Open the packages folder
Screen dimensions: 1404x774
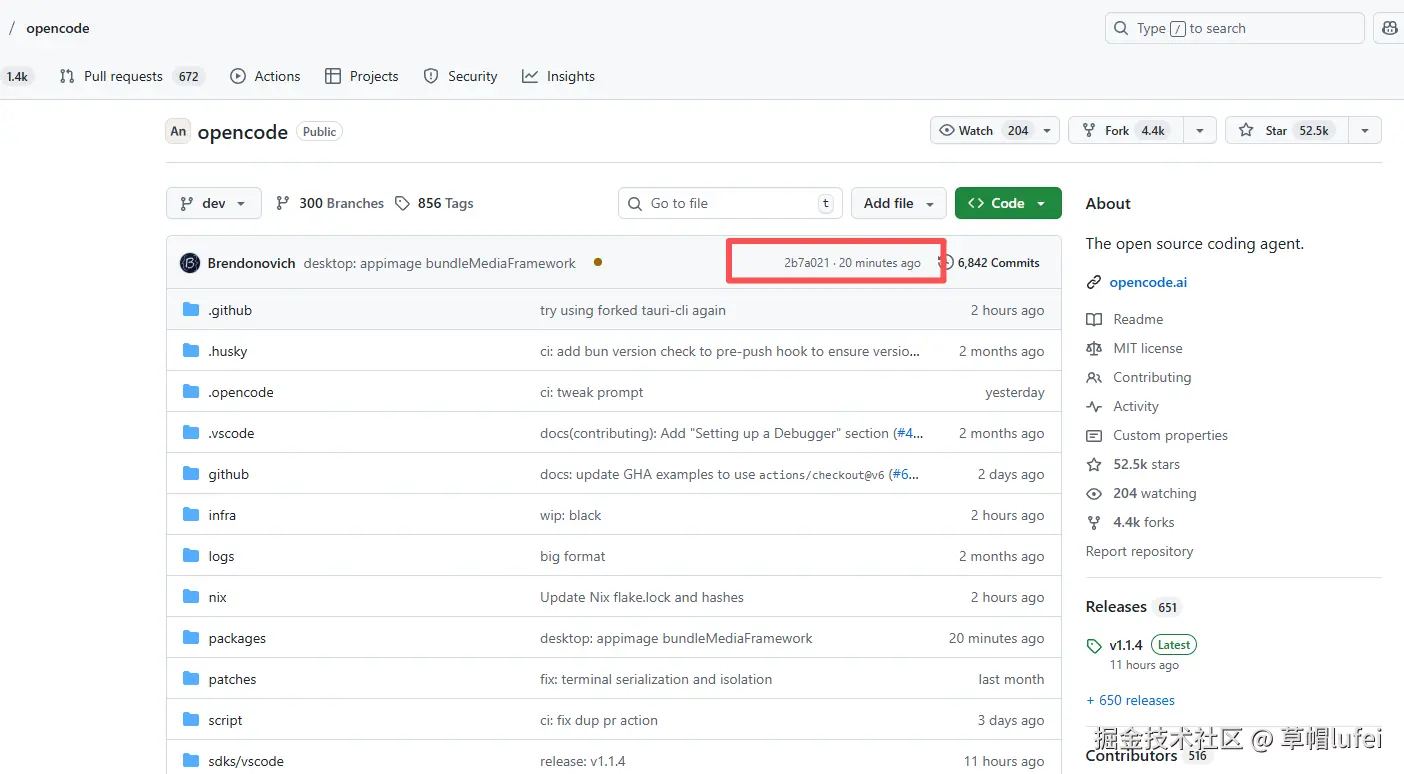(237, 638)
